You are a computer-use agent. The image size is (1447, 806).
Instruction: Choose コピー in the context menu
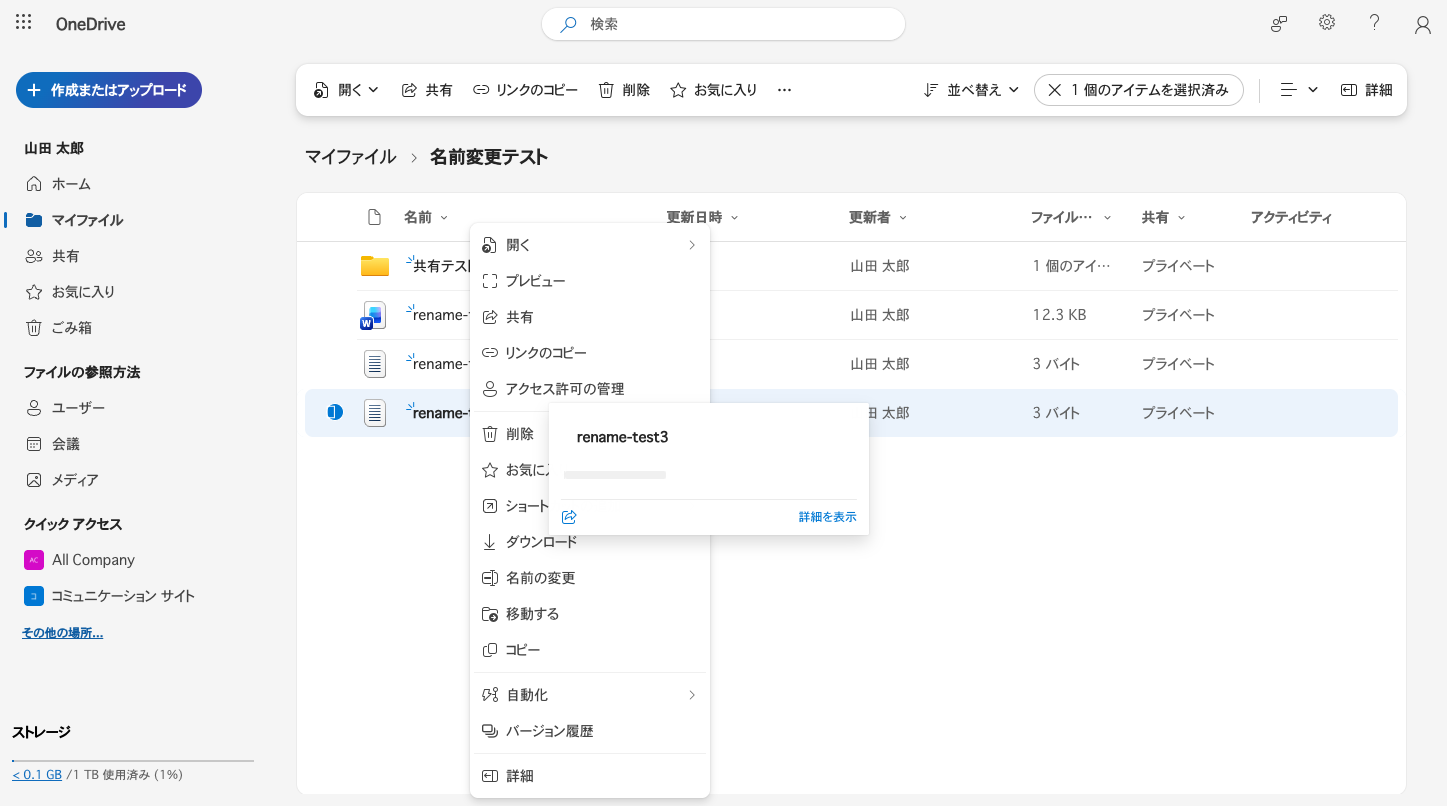click(590, 650)
